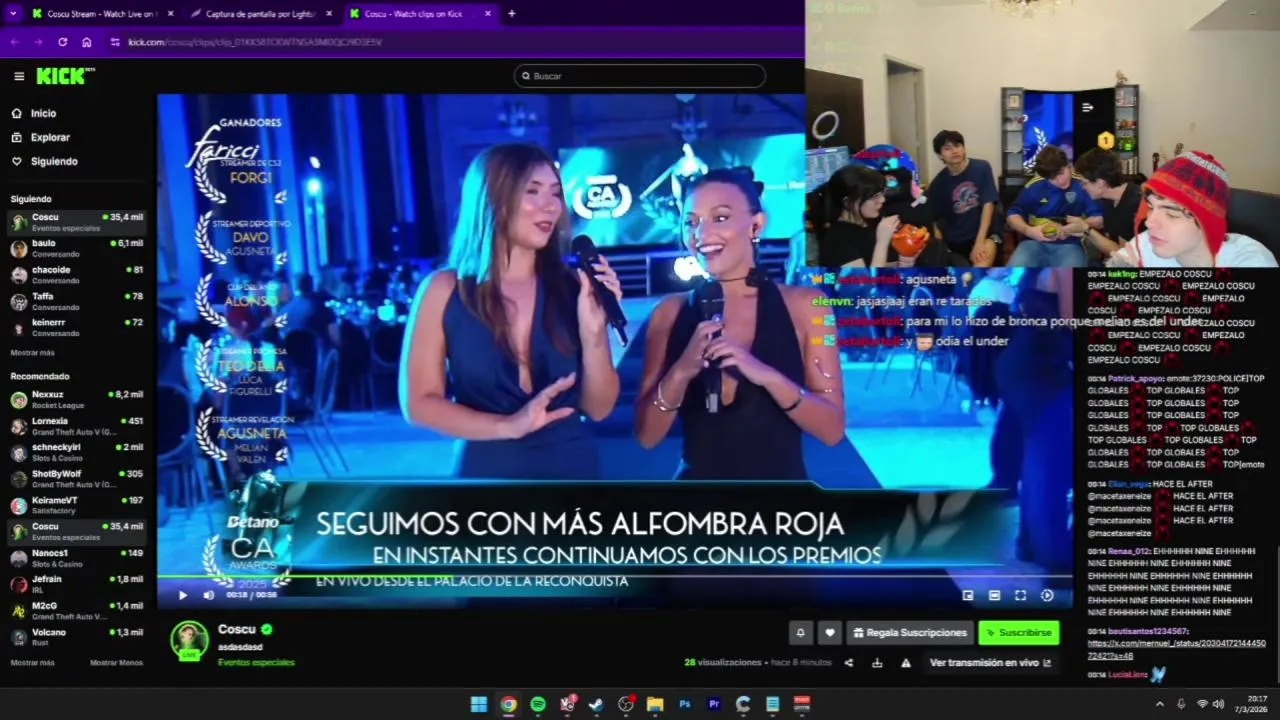Click Regala Suscripciones button
1280x720 pixels.
(910, 632)
